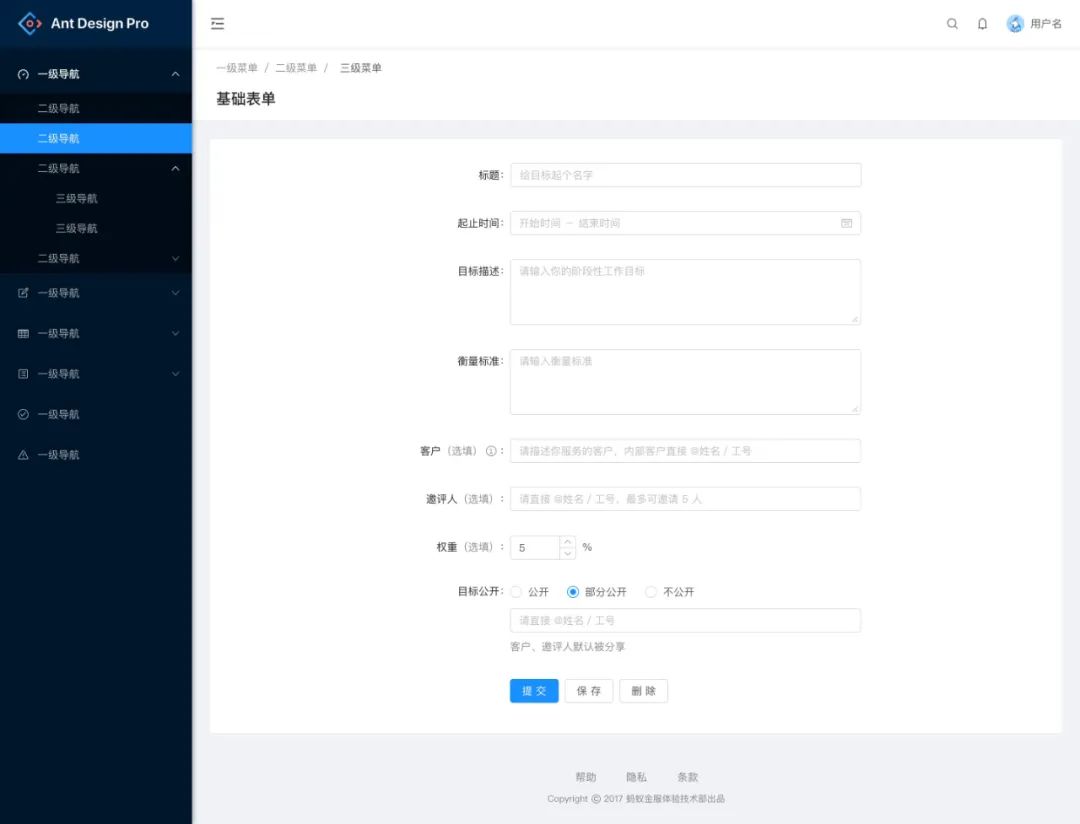Increase the 权重 value with up arrow
This screenshot has width=1080, height=824.
pyautogui.click(x=568, y=542)
